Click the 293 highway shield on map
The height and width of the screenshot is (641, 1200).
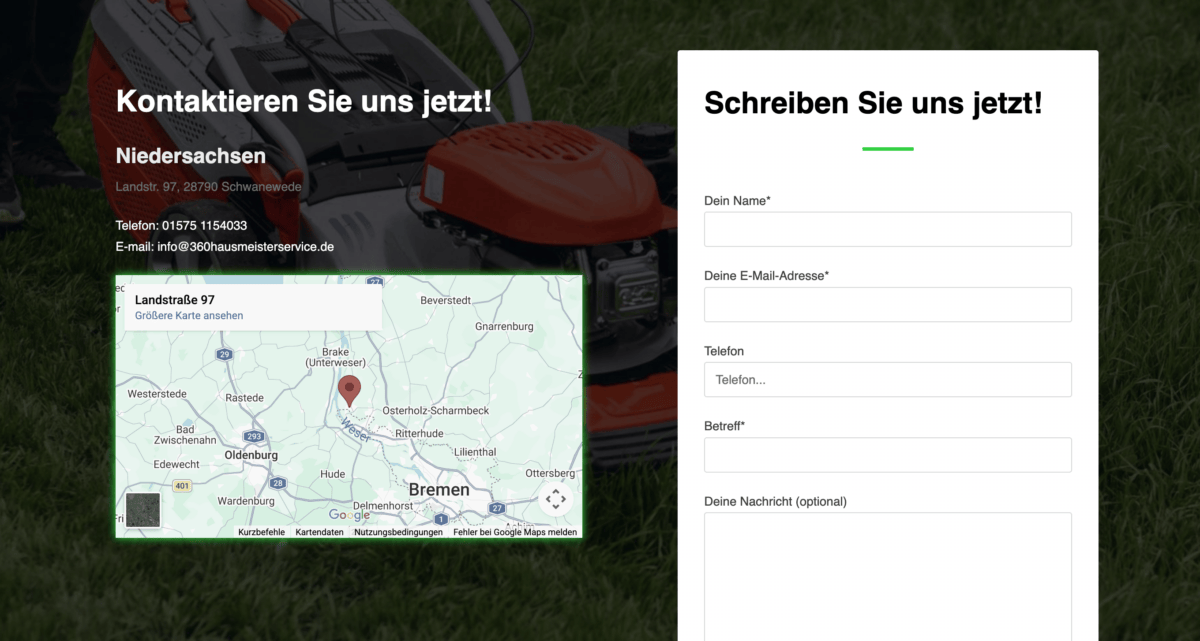254,436
